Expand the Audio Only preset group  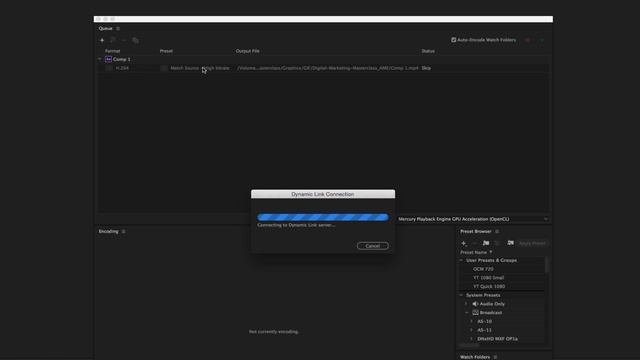pyautogui.click(x=467, y=304)
